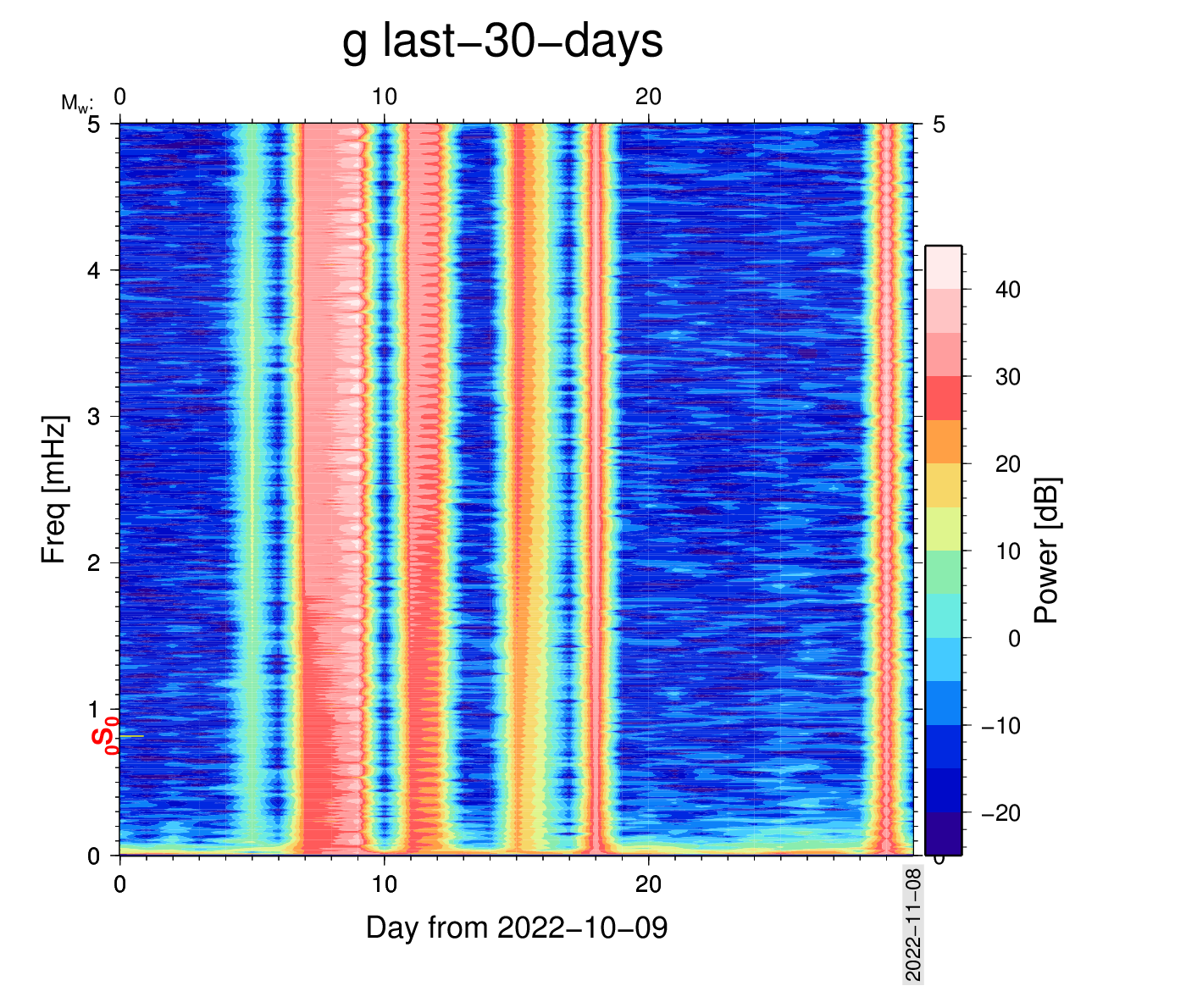Viewport: 1186px width, 1008px height.
Task: Click the "Power [dB]" colorbar label
Action: tap(1047, 551)
